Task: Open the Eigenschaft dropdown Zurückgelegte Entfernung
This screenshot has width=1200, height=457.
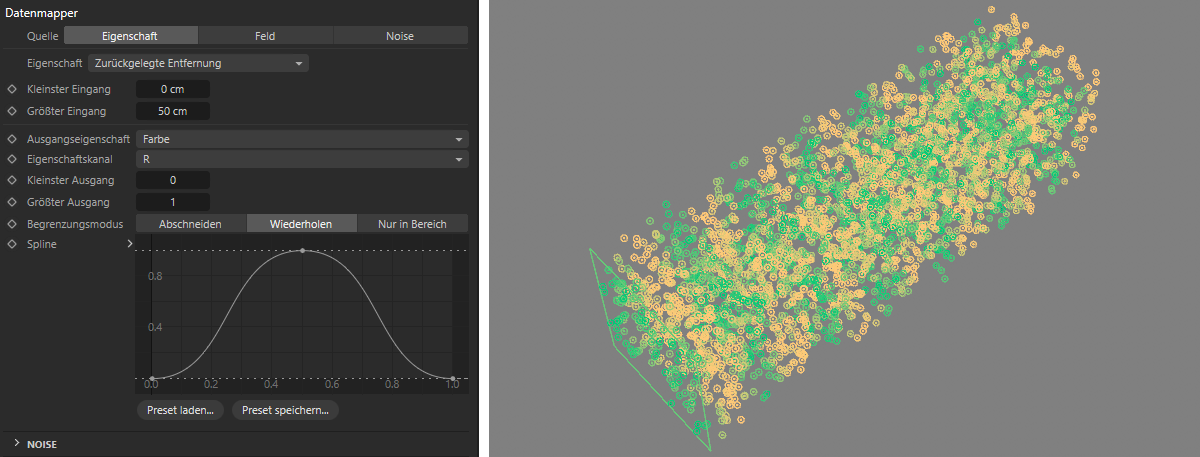Action: (198, 63)
